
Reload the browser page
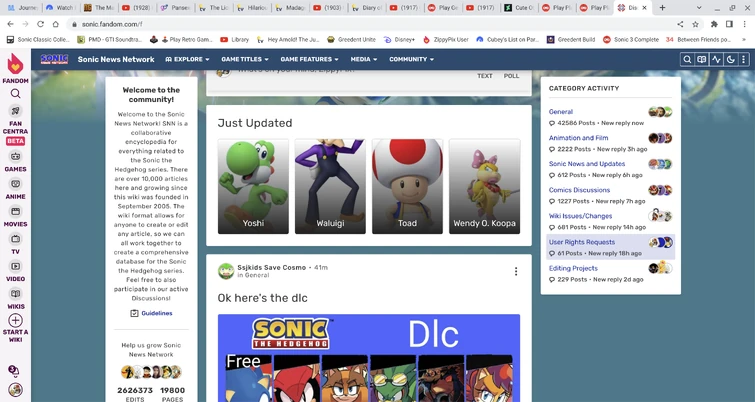(x=40, y=24)
